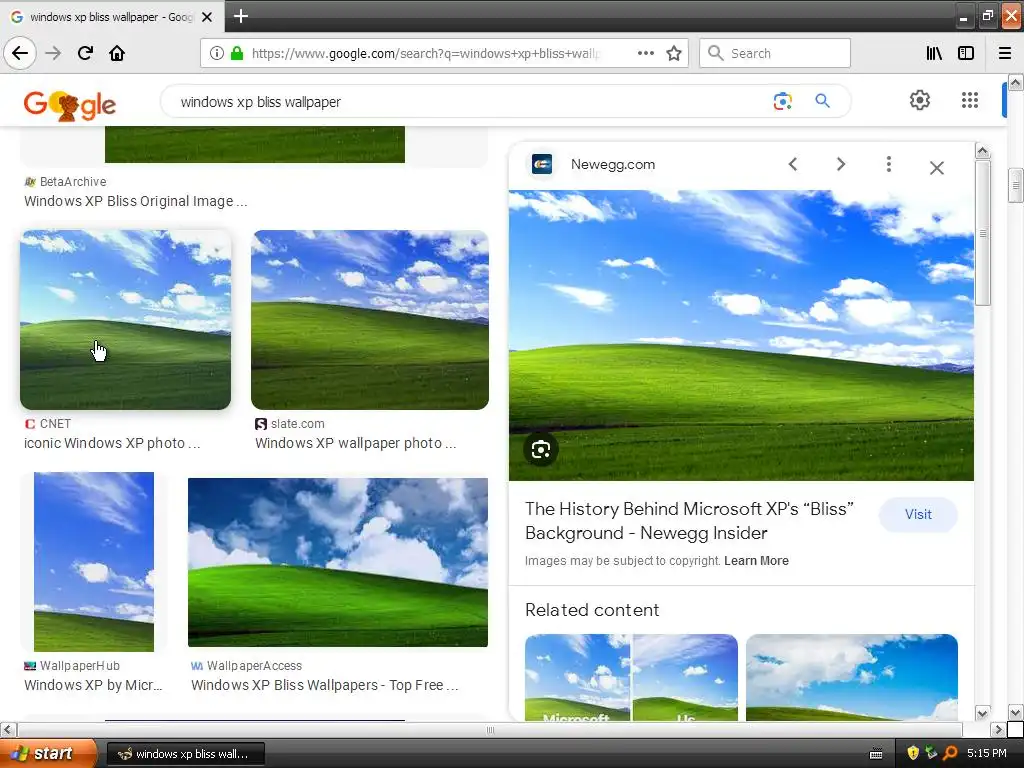This screenshot has height=768, width=1024.
Task: Open the WallpaperHub portrait thumbnail
Action: point(94,562)
